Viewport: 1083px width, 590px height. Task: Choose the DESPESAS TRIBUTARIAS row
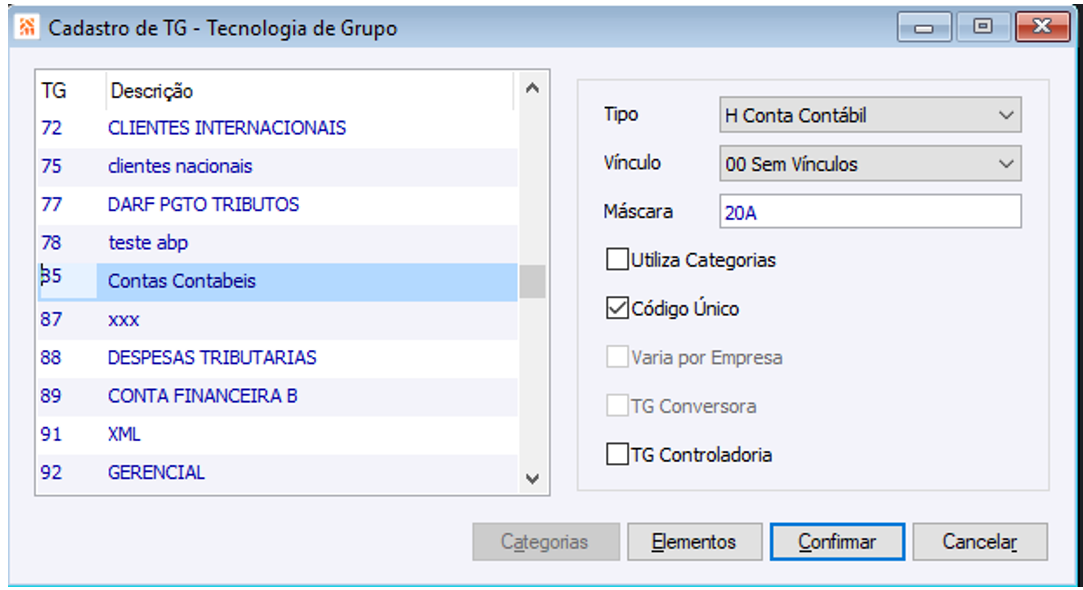coord(212,357)
